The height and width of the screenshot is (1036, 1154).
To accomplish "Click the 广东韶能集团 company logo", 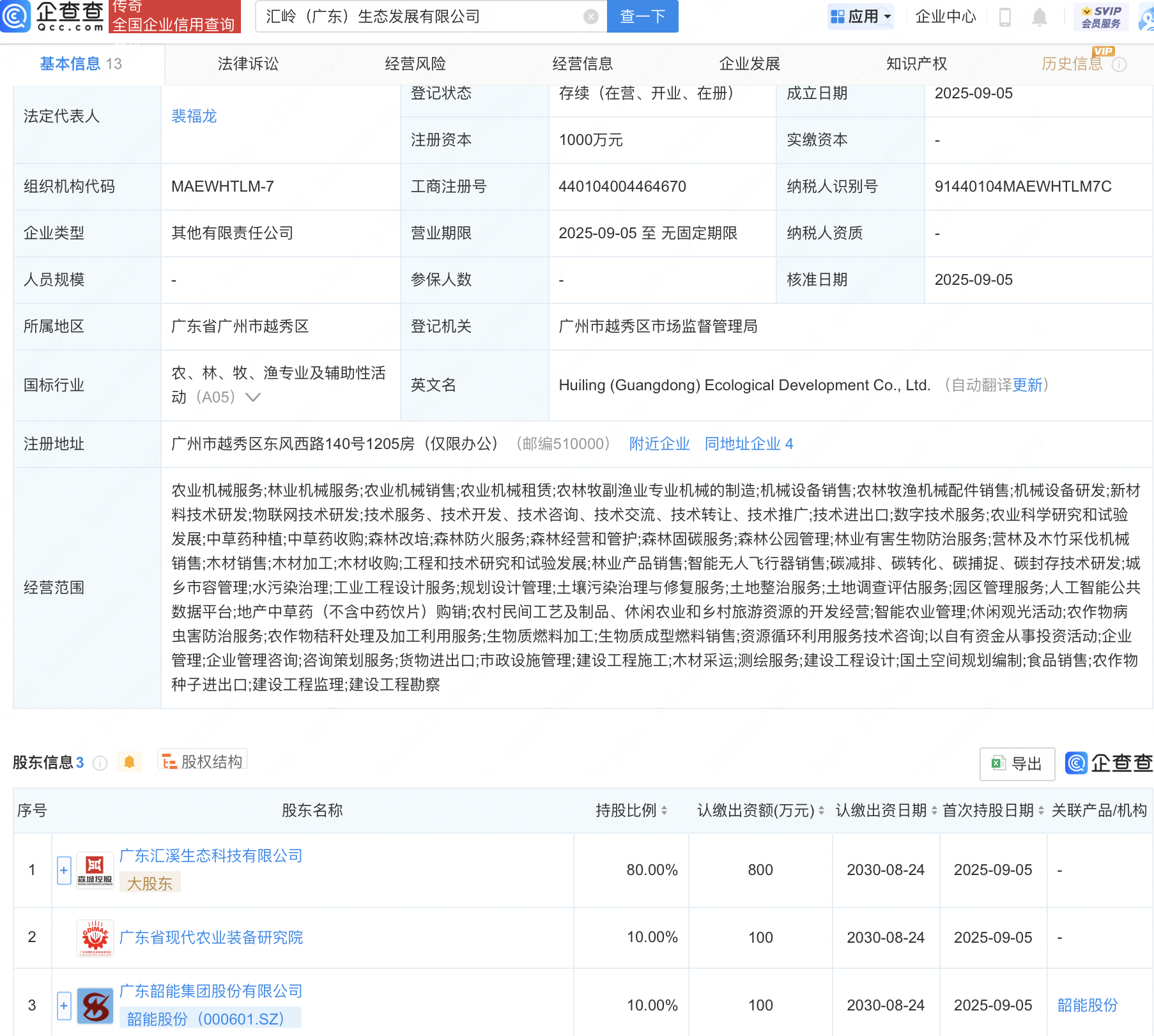I will point(95,1005).
